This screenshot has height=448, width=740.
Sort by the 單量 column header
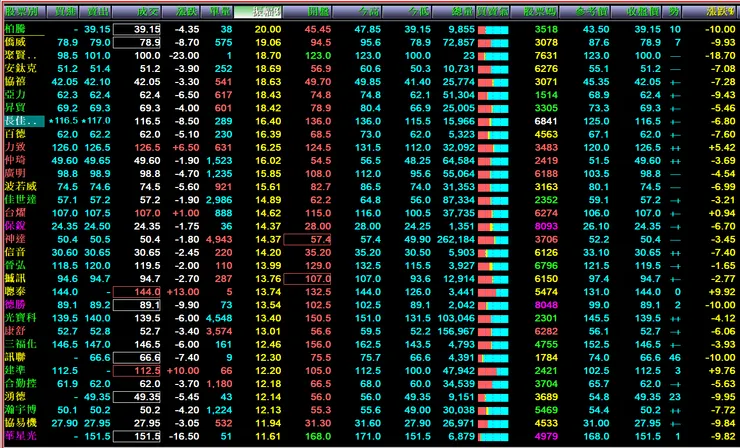pyautogui.click(x=217, y=12)
